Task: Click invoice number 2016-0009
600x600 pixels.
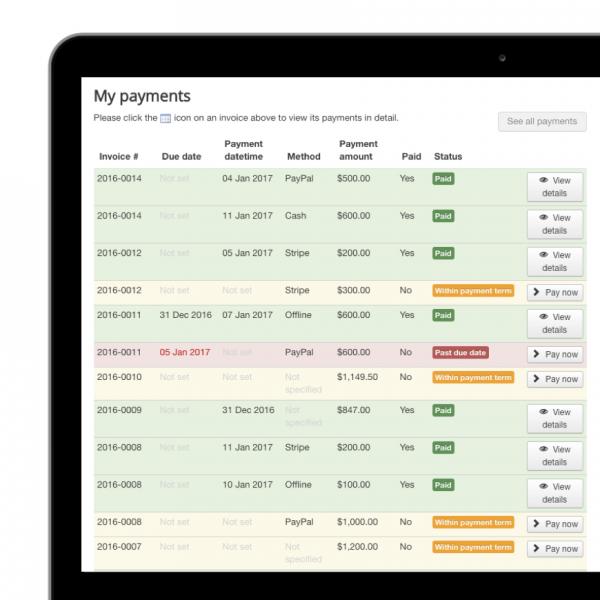Action: click(119, 410)
